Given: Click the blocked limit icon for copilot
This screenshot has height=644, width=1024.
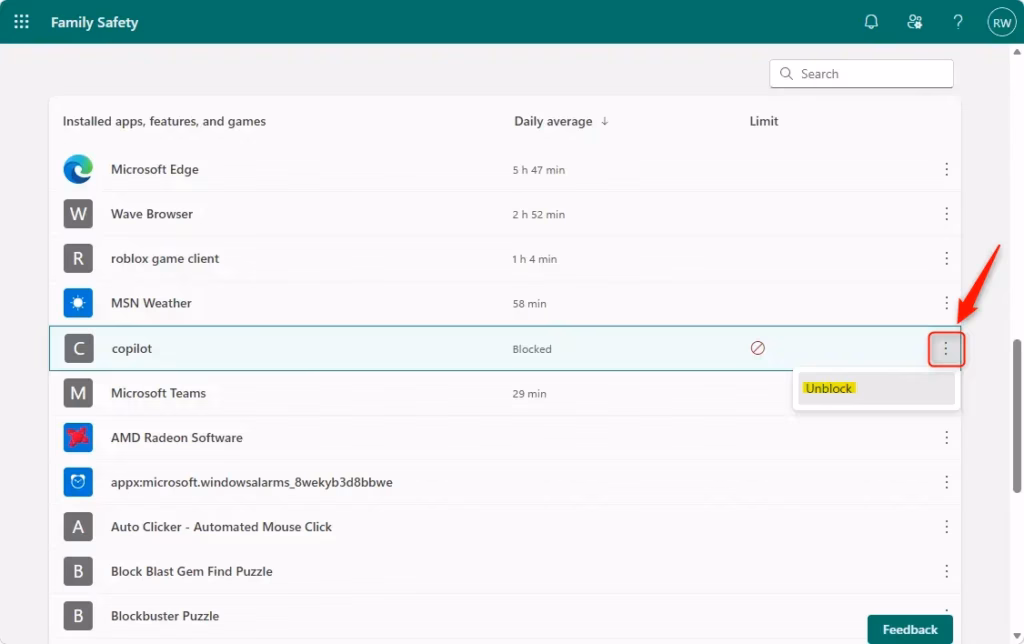Looking at the screenshot, I should click(758, 348).
